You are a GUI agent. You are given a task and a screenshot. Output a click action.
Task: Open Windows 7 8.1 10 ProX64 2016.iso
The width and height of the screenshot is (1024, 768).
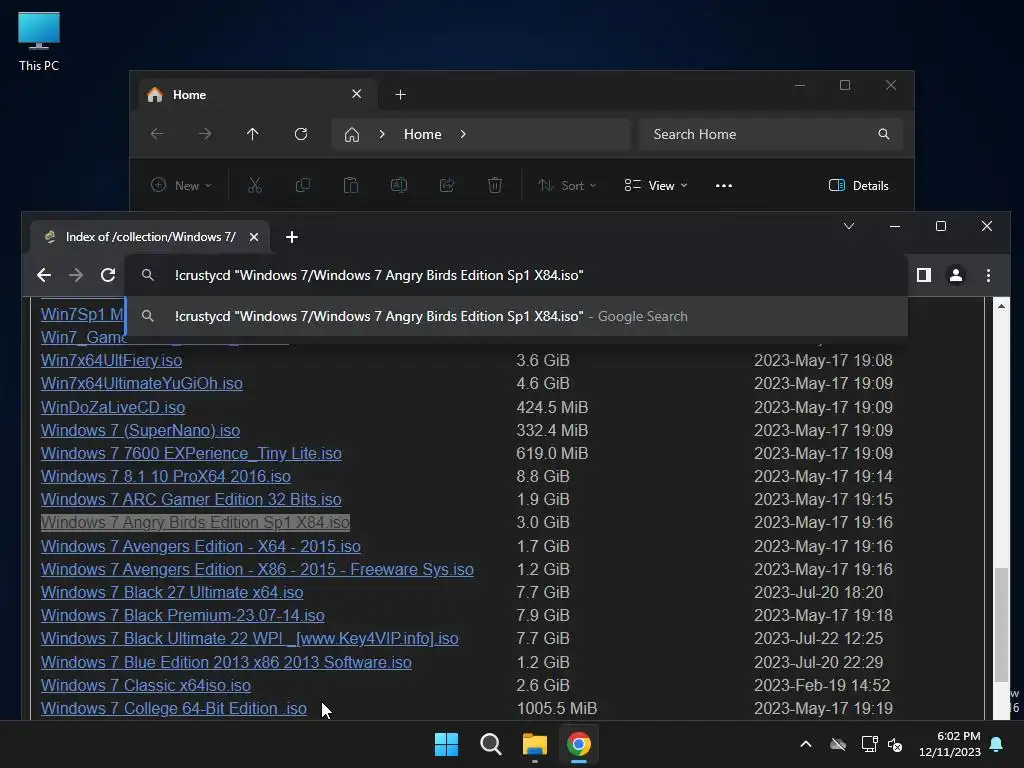point(166,476)
